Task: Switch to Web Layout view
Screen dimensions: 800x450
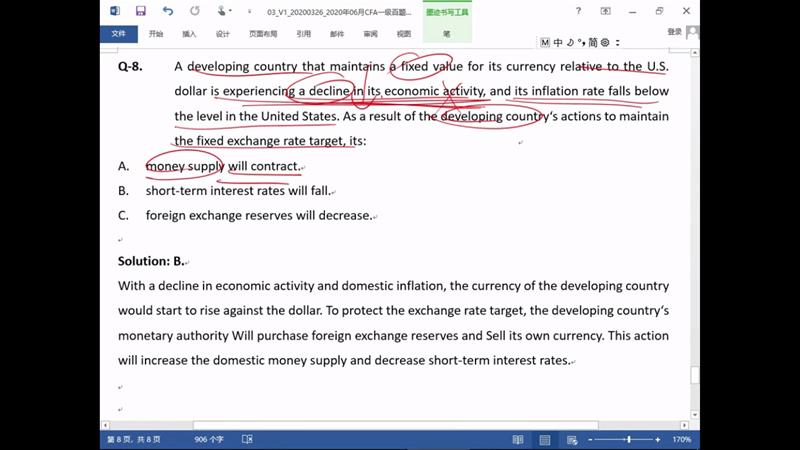Action: [x=570, y=439]
